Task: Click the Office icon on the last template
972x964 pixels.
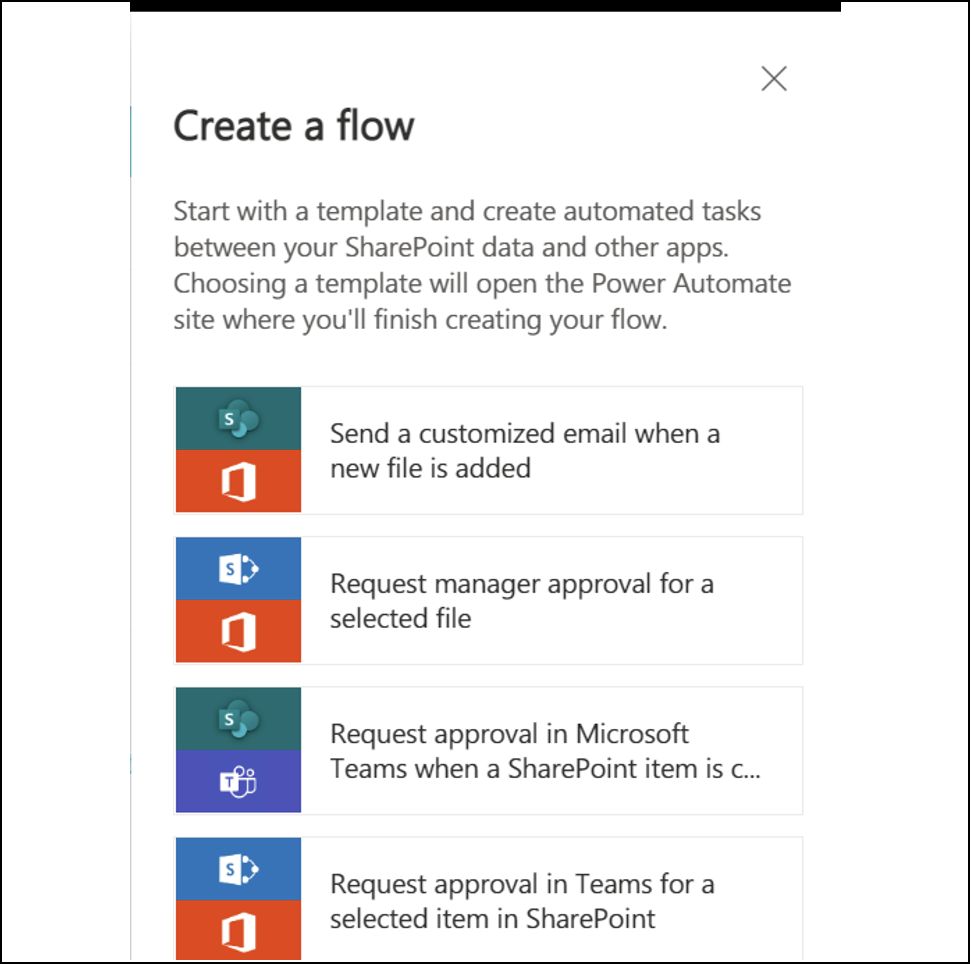Action: (238, 928)
